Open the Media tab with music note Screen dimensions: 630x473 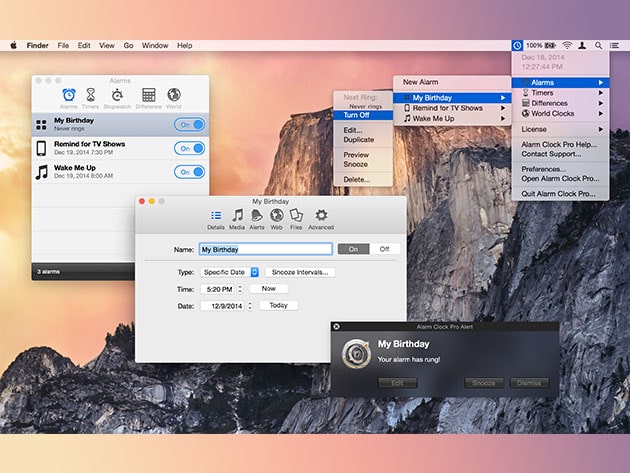237,219
